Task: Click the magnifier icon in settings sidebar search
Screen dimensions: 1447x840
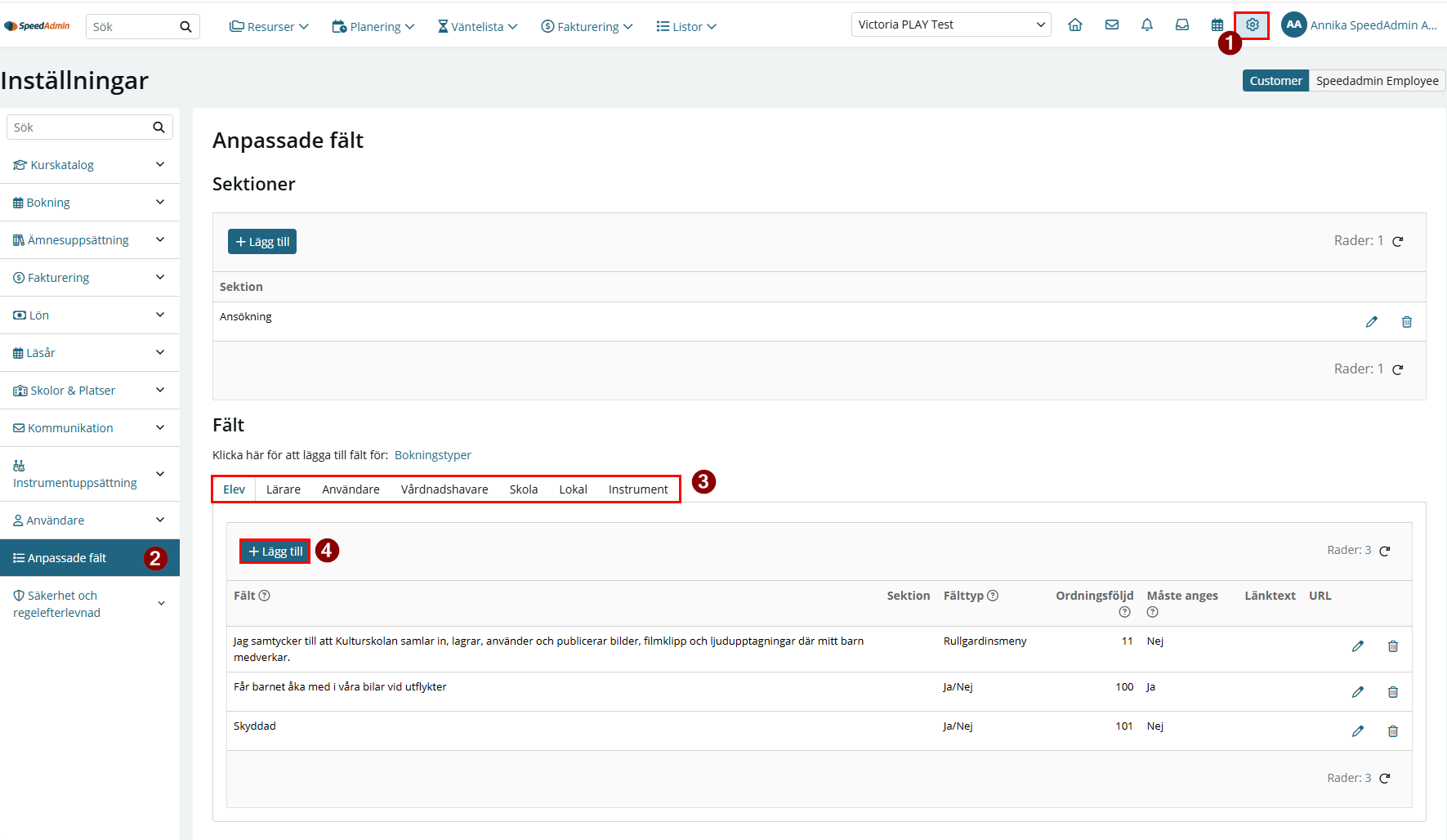Action: [x=159, y=127]
